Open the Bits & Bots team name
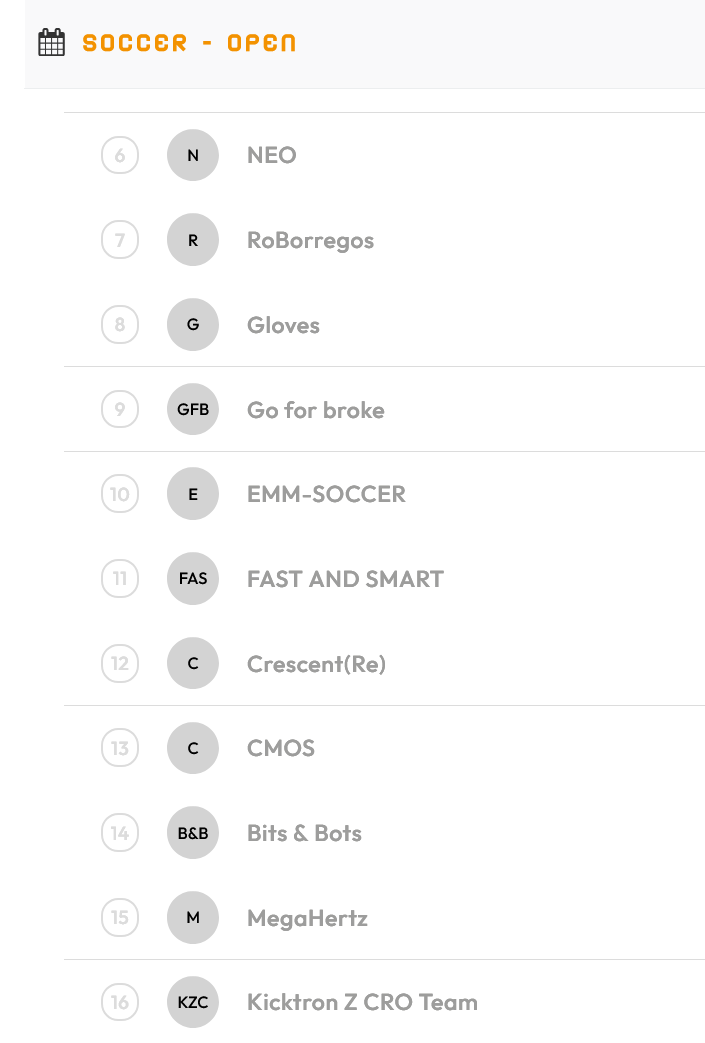 [x=305, y=833]
